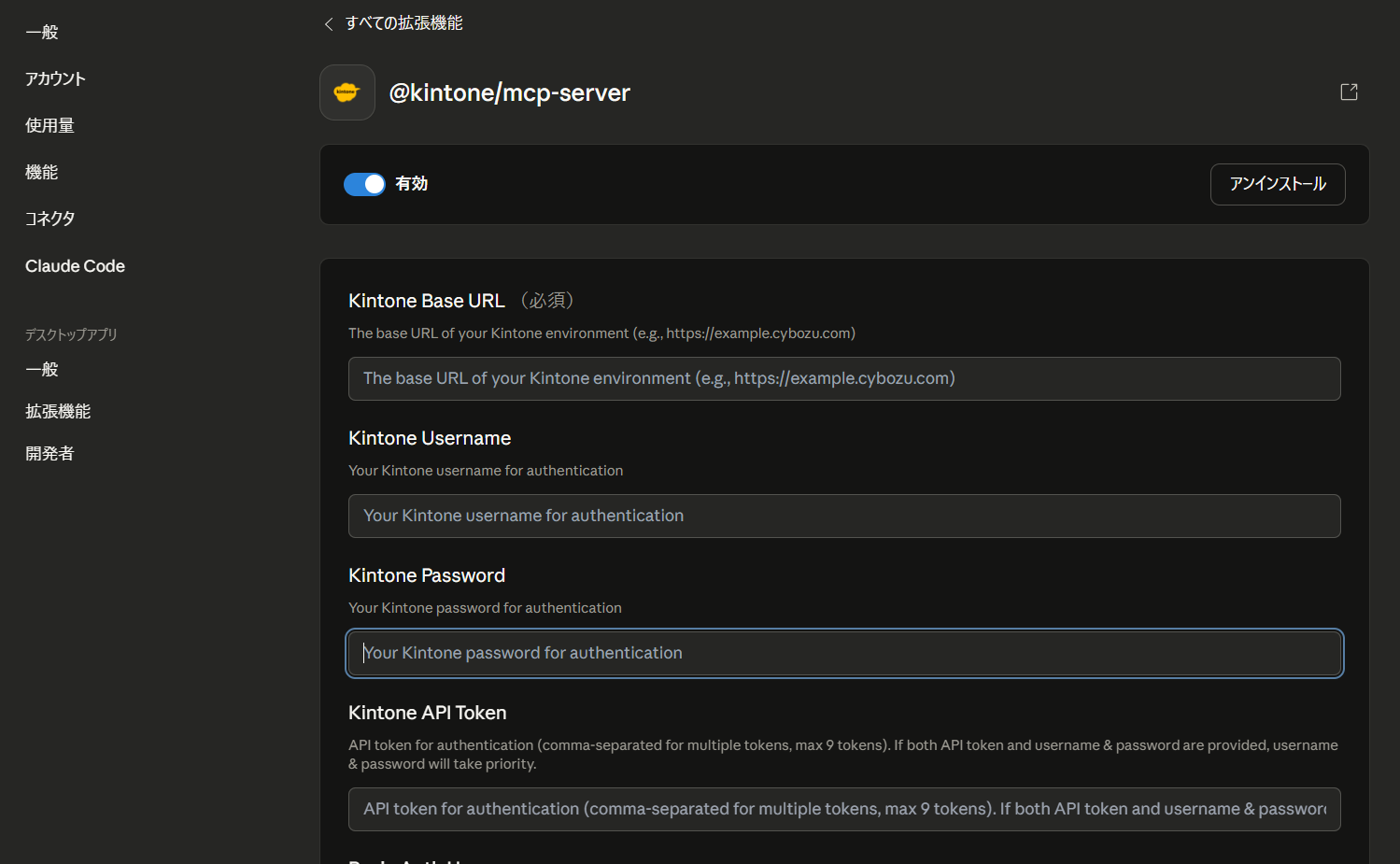Open the extension in external window icon
Screen dimensions: 1400x864
pos(1349,92)
